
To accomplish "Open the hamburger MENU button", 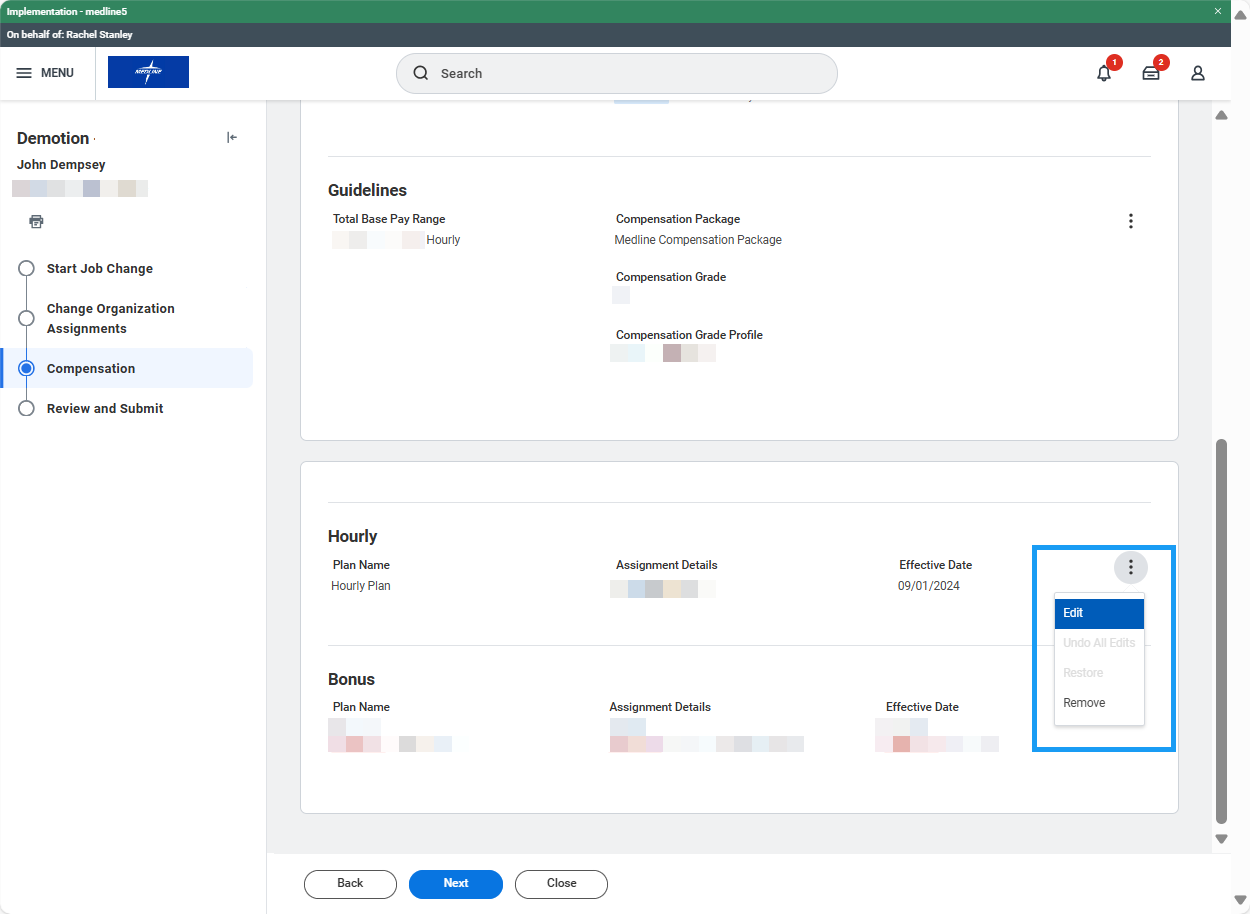I will pyautogui.click(x=46, y=73).
